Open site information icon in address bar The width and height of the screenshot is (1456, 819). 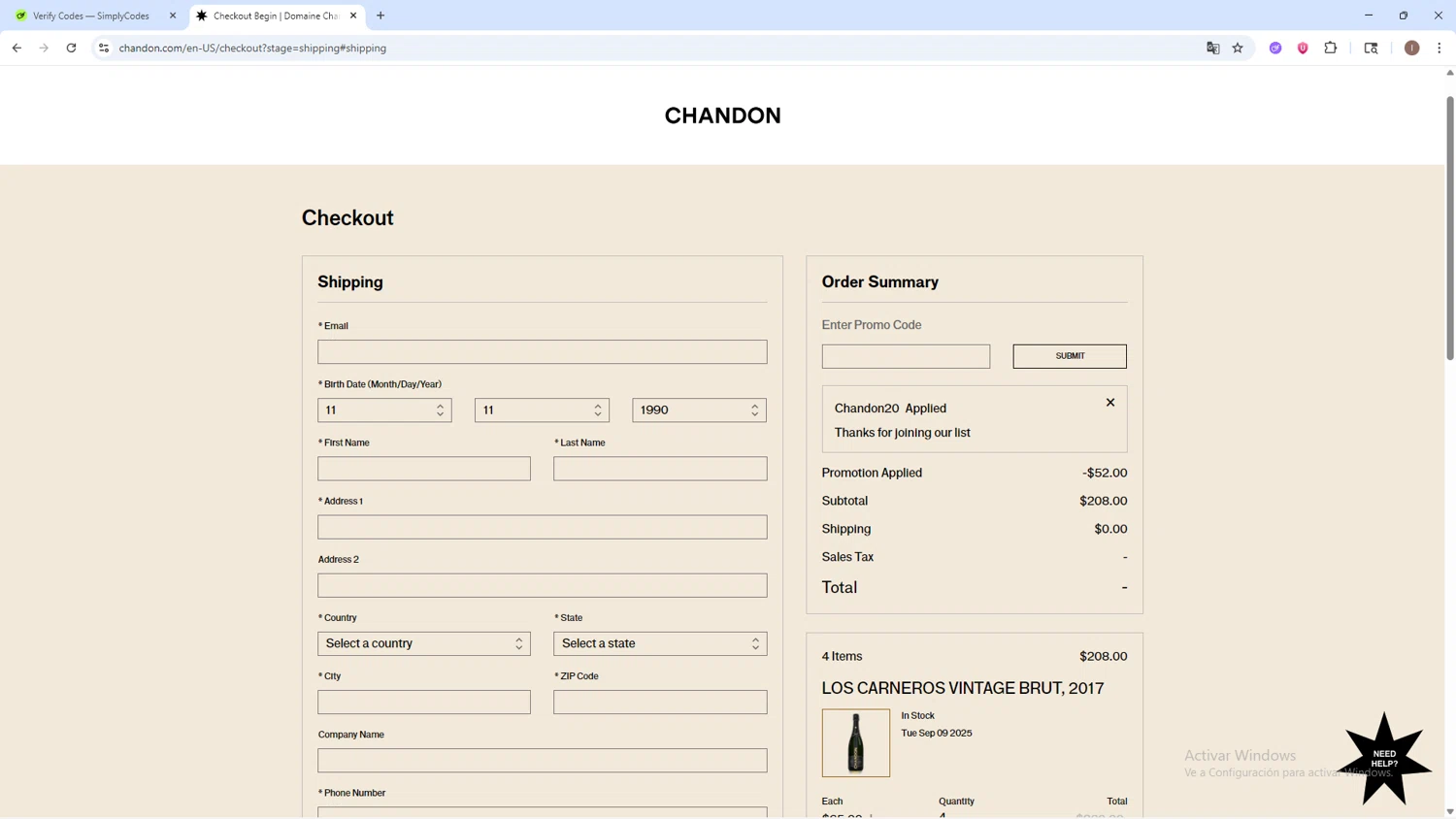pos(104,48)
